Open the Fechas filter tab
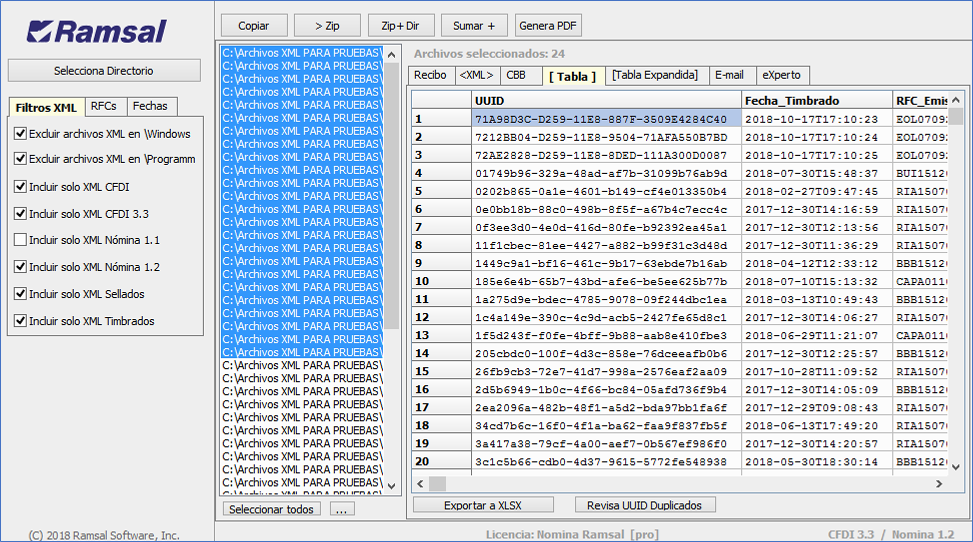 150,106
